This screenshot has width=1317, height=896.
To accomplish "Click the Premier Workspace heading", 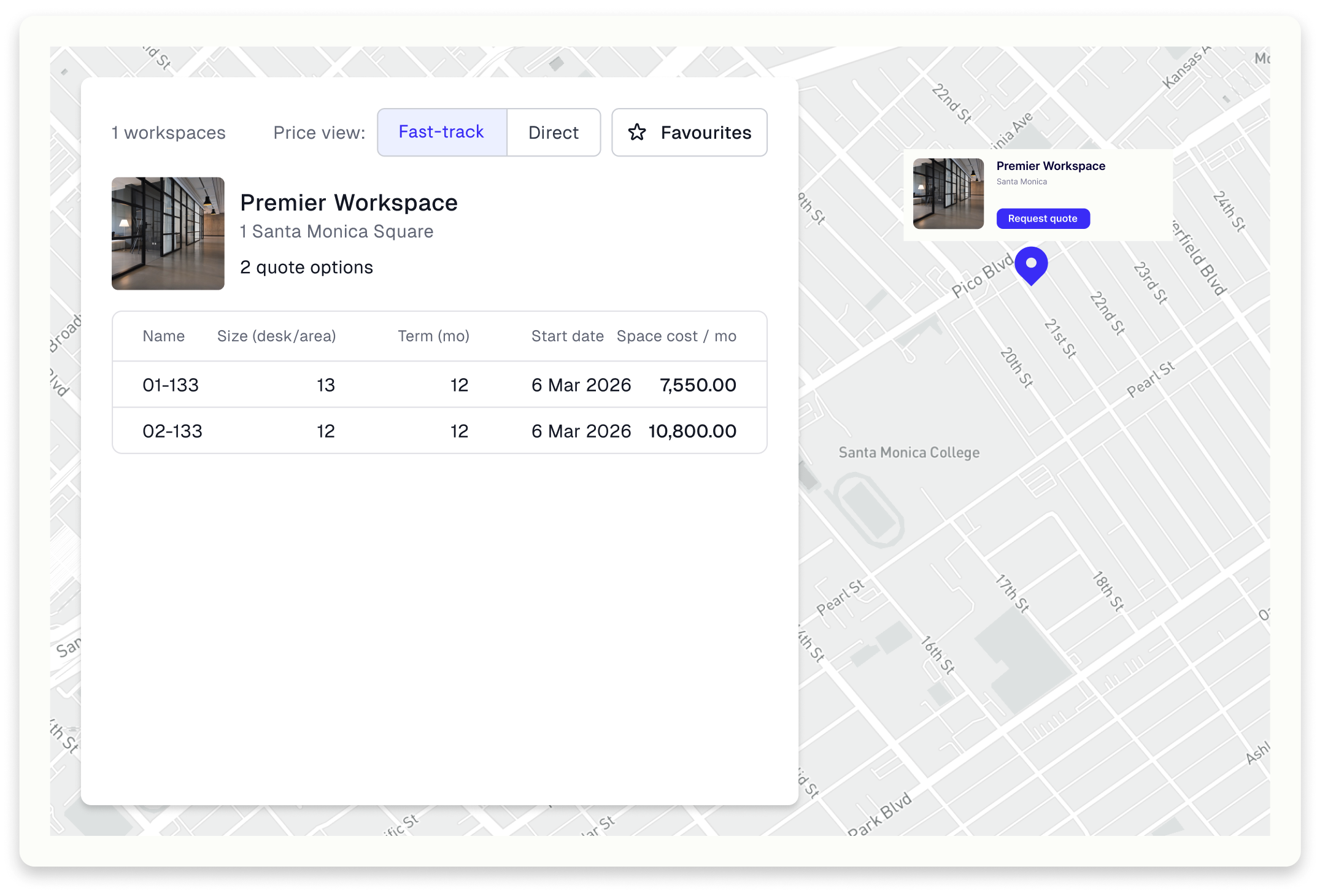I will point(349,203).
